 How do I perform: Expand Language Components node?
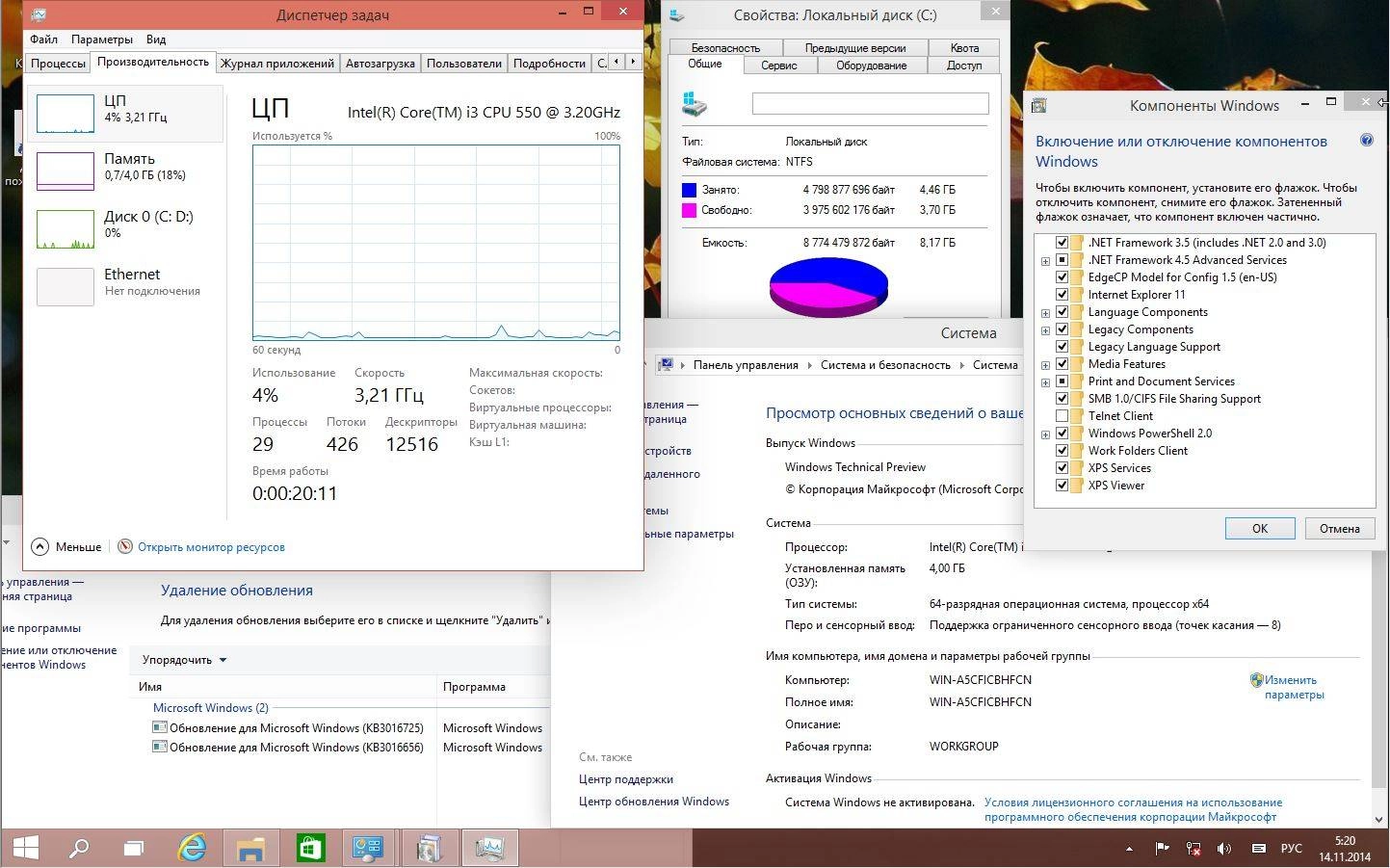1045,313
